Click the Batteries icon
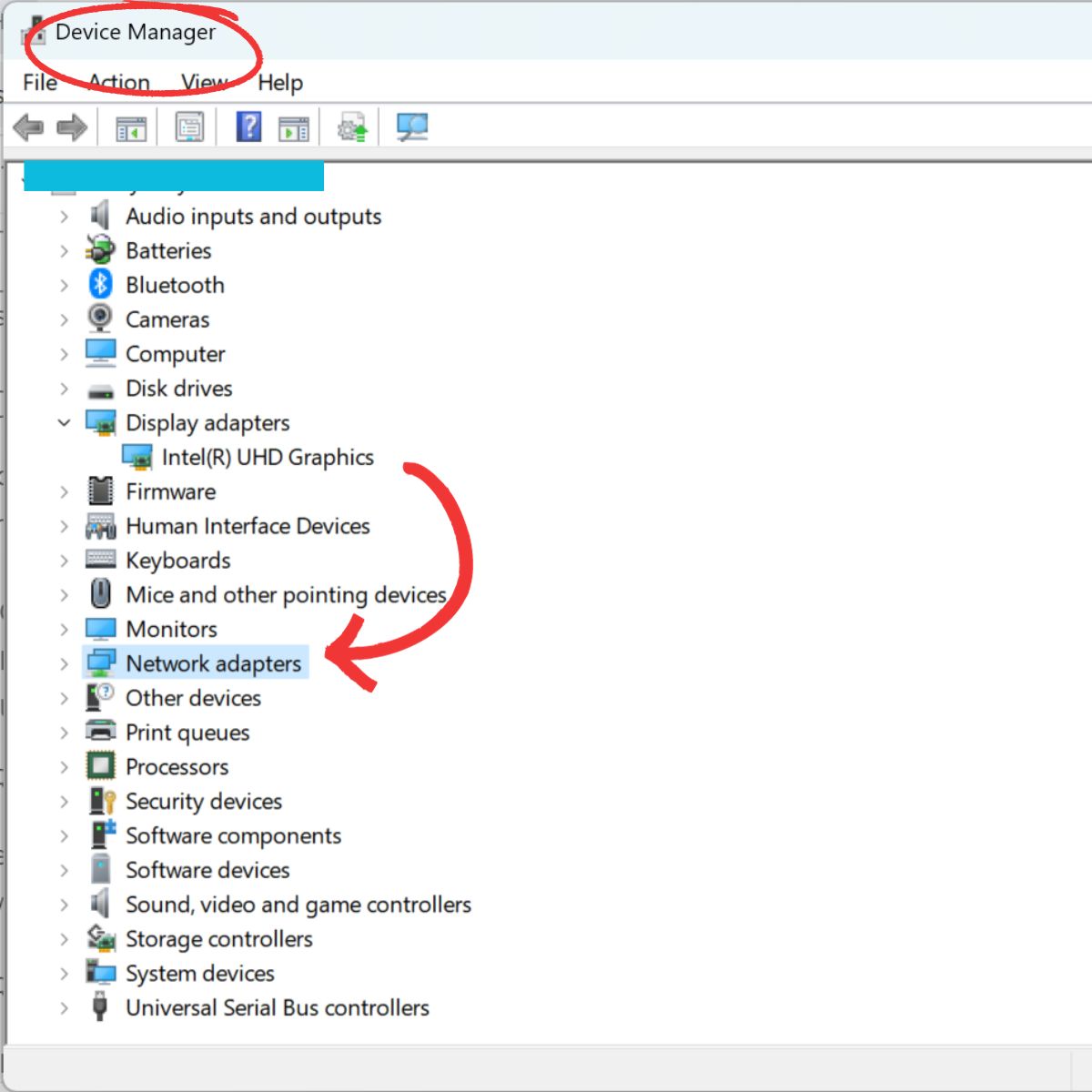The height and width of the screenshot is (1092, 1092). [100, 250]
